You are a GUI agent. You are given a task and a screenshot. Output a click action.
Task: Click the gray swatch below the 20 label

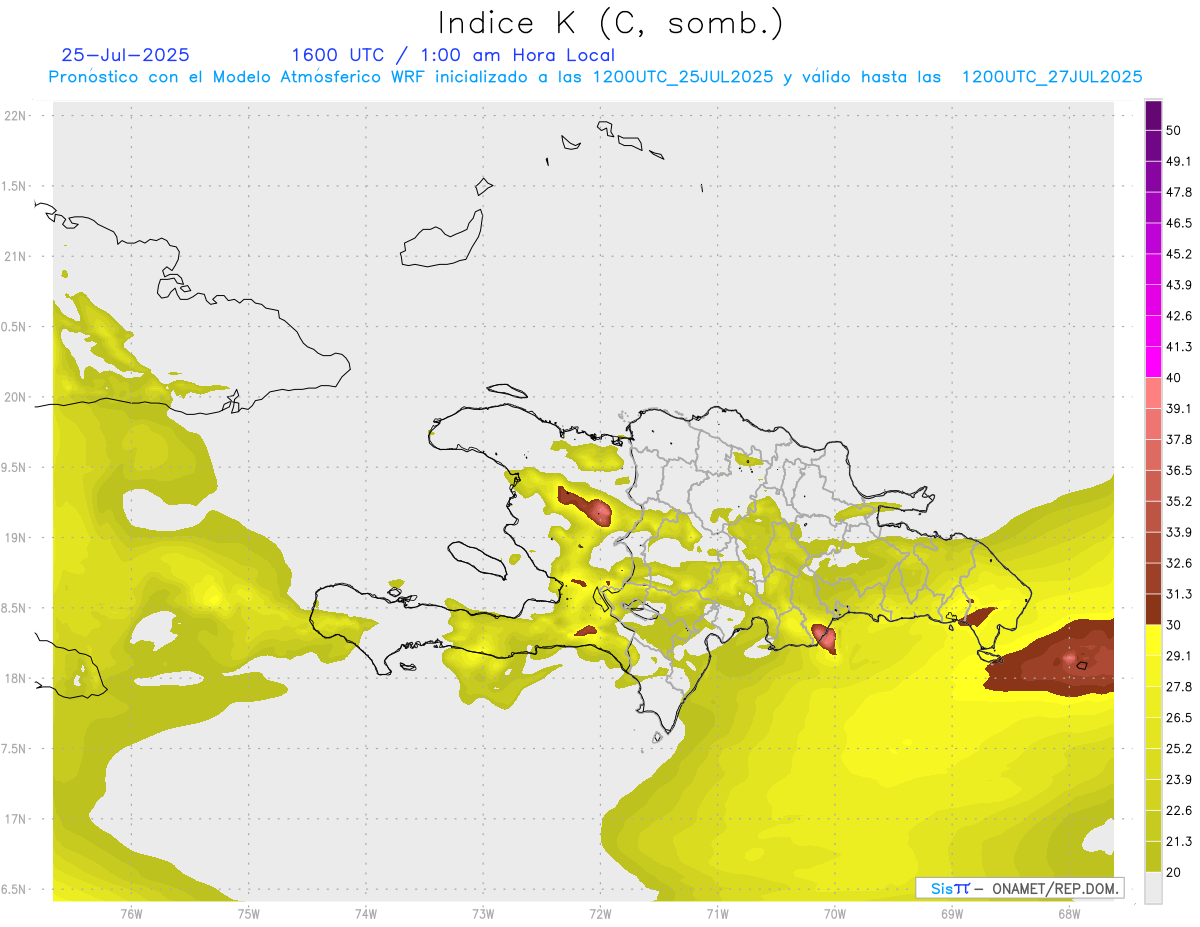[x=1153, y=888]
